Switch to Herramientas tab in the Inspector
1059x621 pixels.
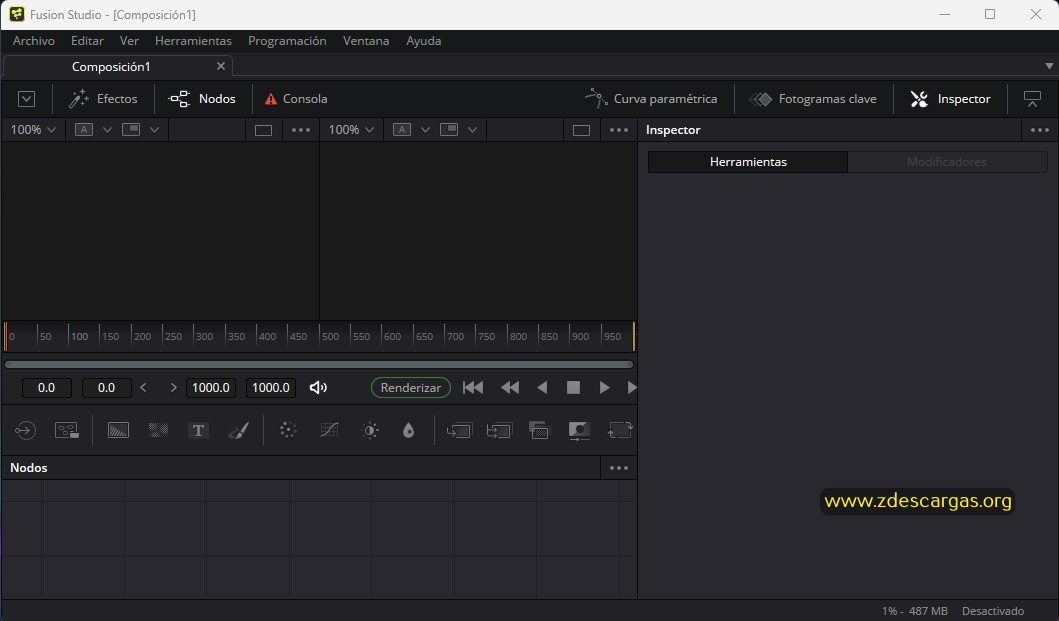click(x=748, y=162)
